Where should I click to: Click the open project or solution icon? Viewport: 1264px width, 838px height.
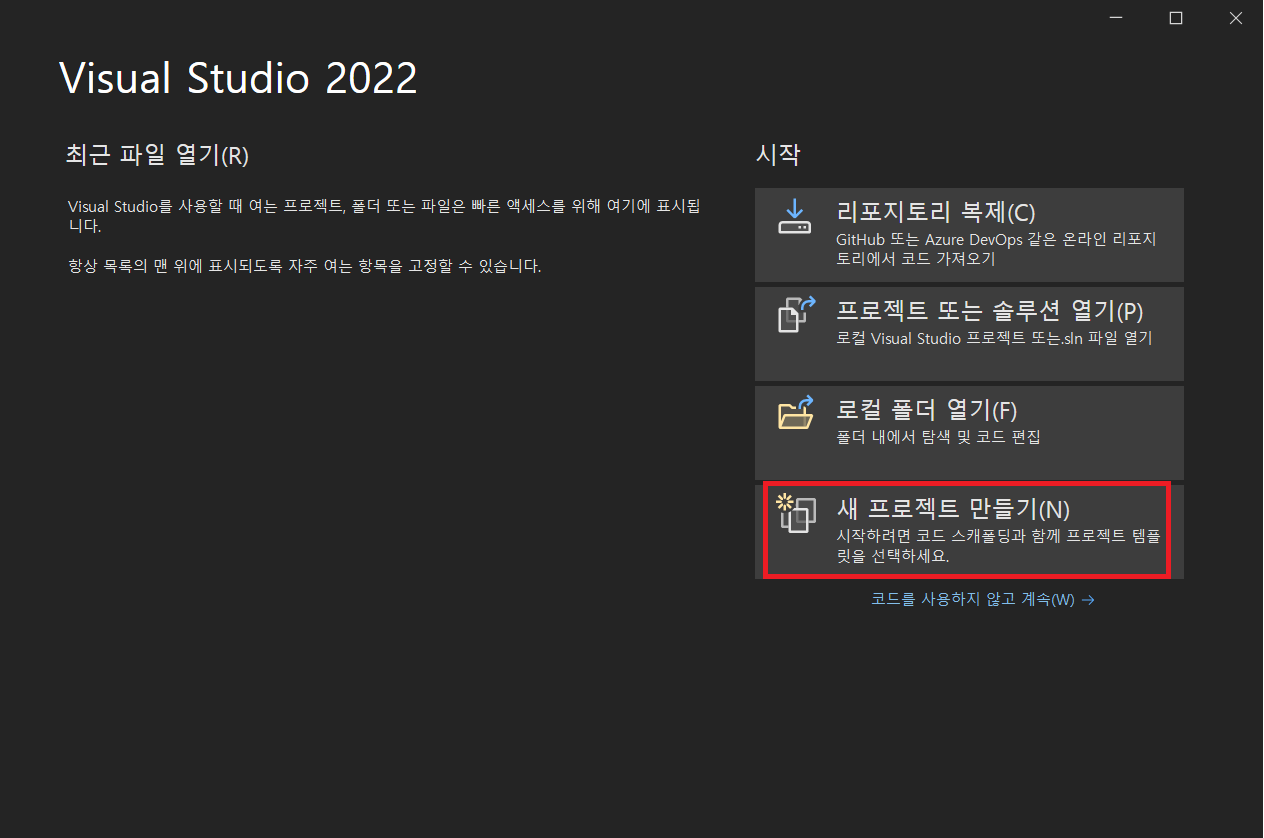click(797, 314)
